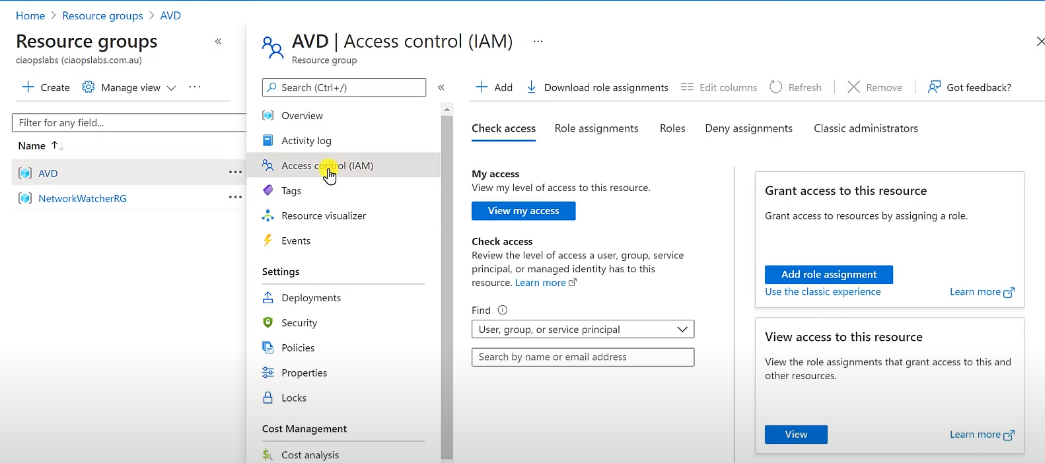Screen dimensions: 1045x463
Task: Expand the Manage view dropdown
Action: (171, 88)
